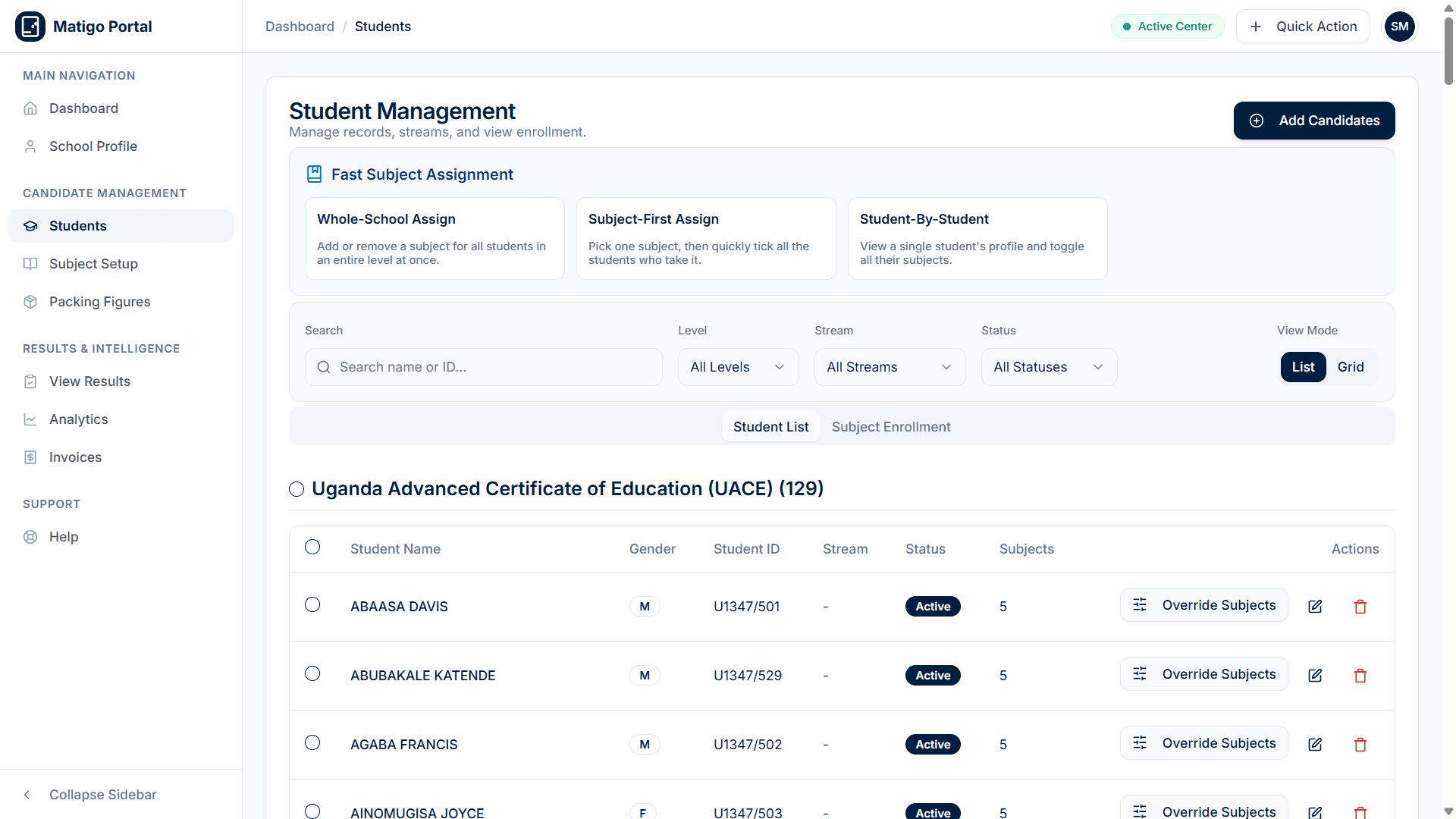Select the UACE group radio button
Viewport: 1456px width, 819px height.
(x=297, y=489)
